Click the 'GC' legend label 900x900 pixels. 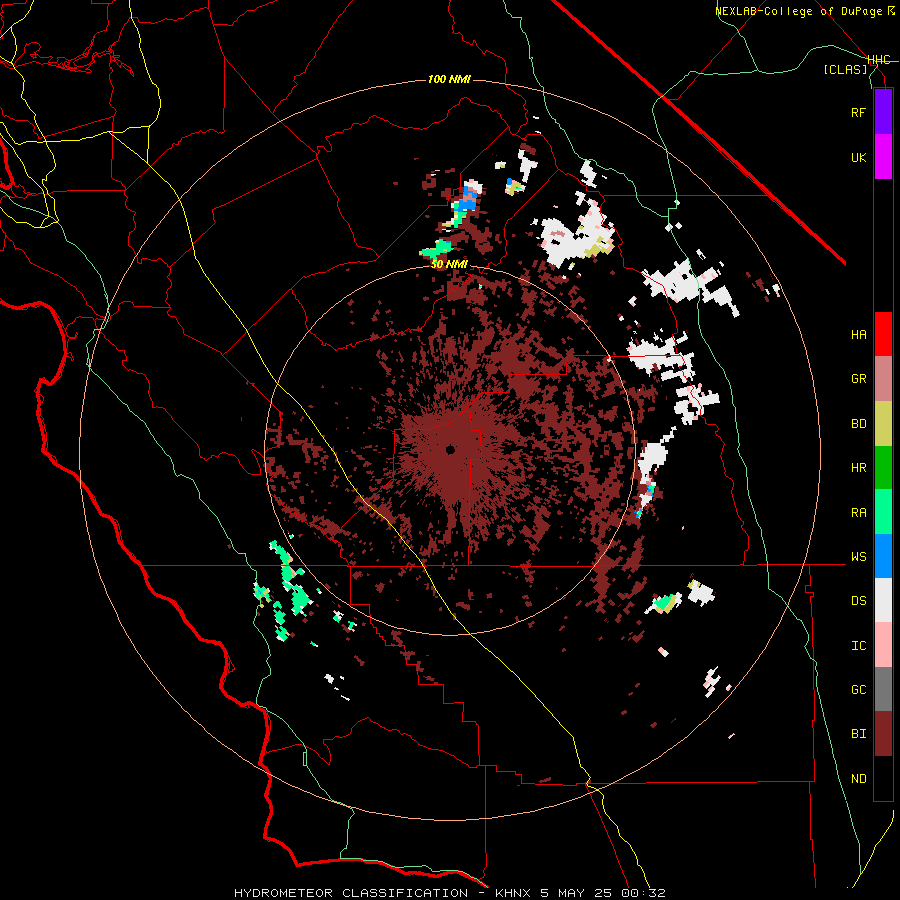(x=858, y=690)
